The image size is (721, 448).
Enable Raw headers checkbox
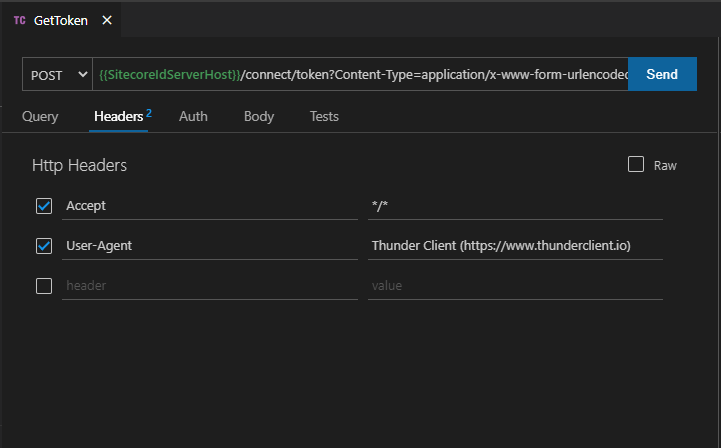(636, 165)
